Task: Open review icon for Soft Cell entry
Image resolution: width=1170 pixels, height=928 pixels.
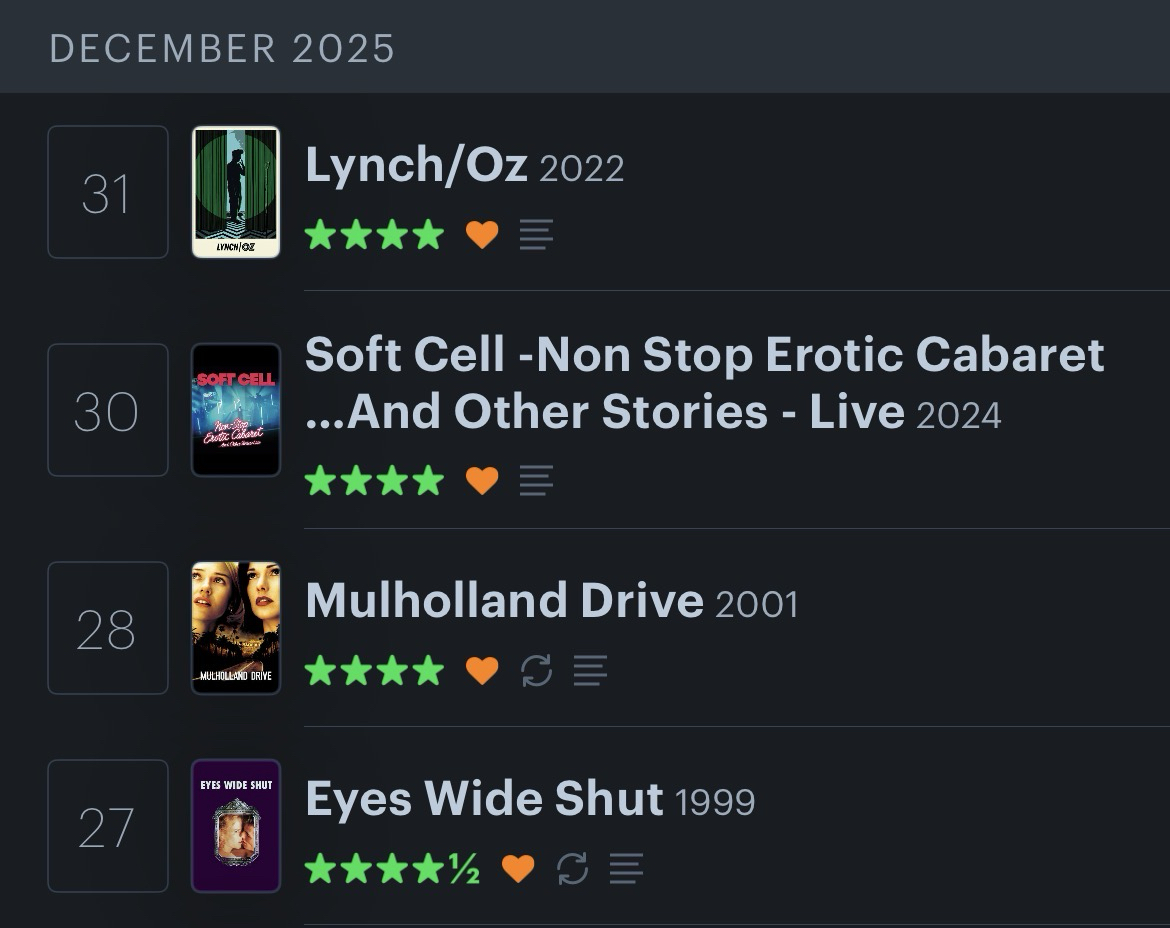Action: point(537,481)
